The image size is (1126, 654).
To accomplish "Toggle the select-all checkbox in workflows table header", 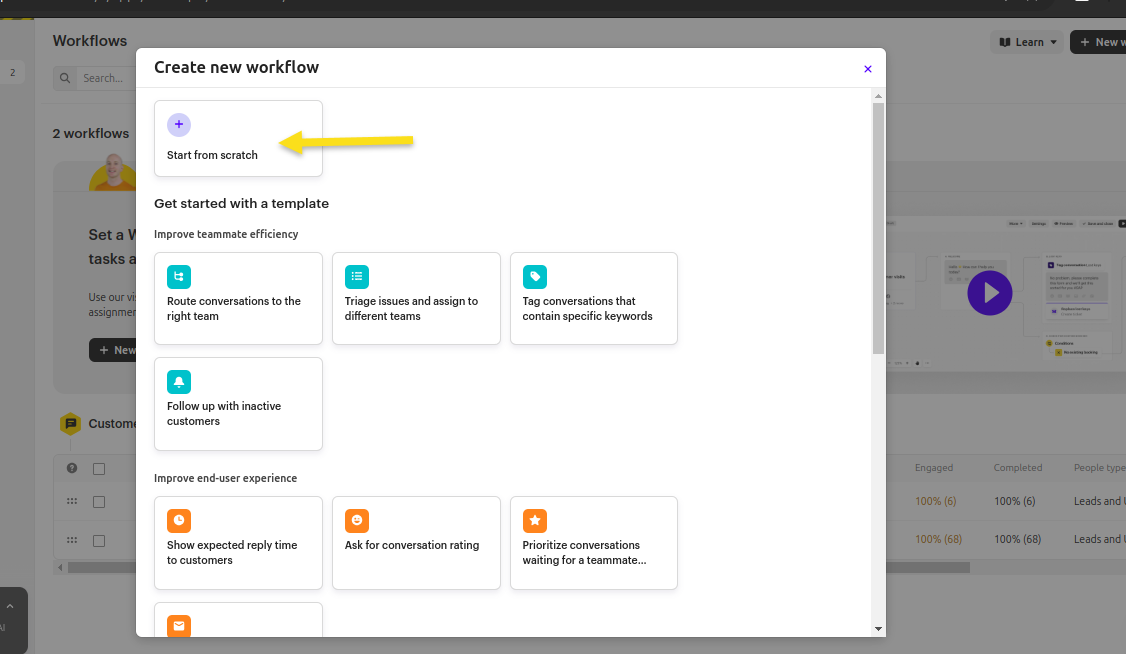I will coord(99,469).
